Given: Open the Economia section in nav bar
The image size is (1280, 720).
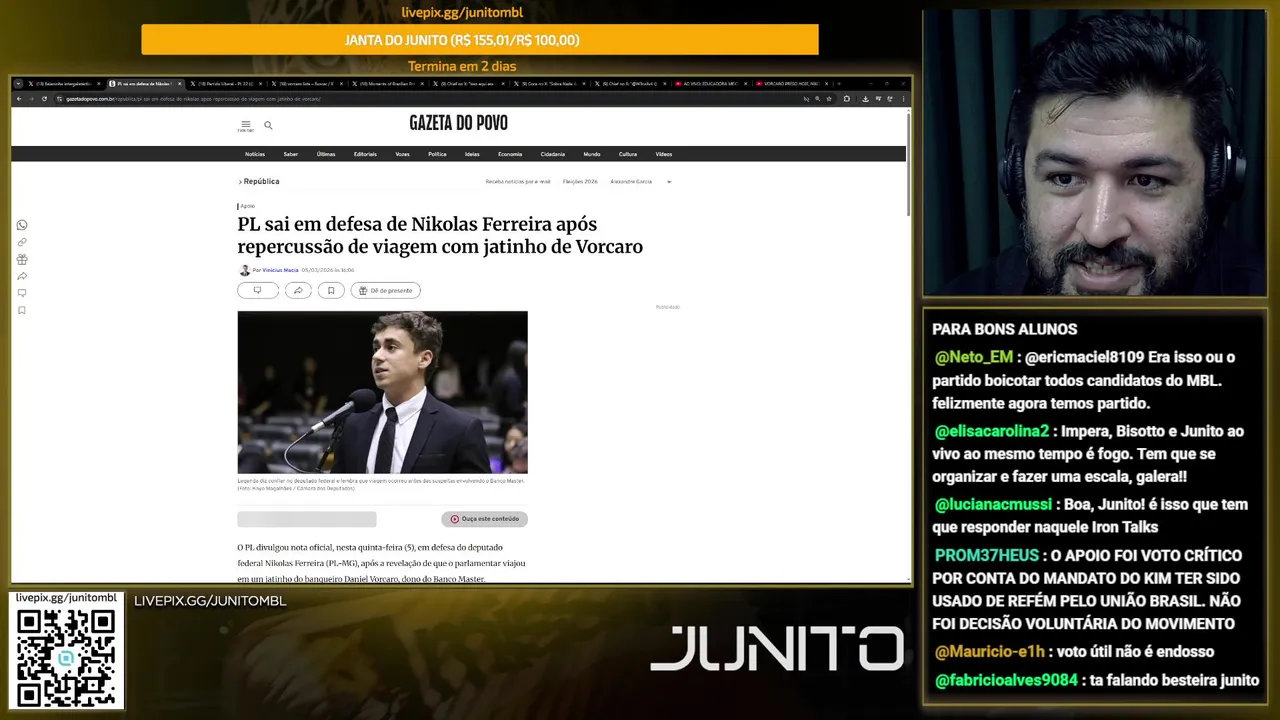Looking at the screenshot, I should tap(510, 154).
